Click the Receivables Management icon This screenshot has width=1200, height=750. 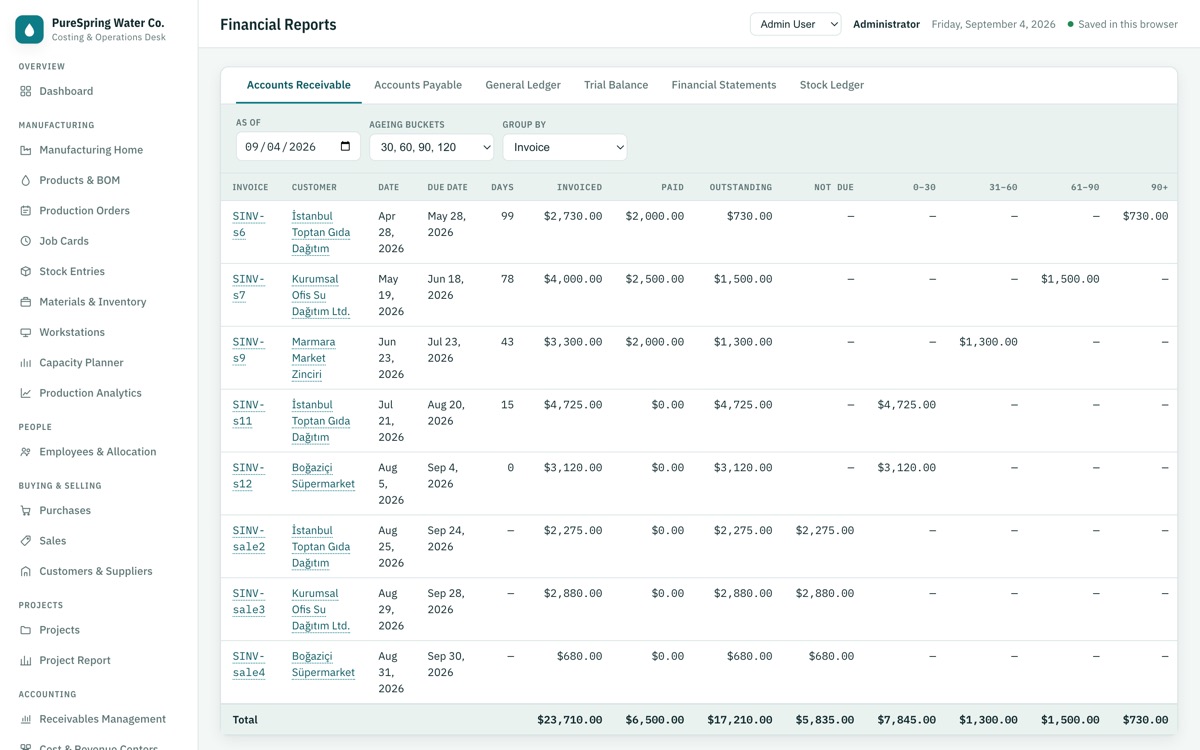26,719
